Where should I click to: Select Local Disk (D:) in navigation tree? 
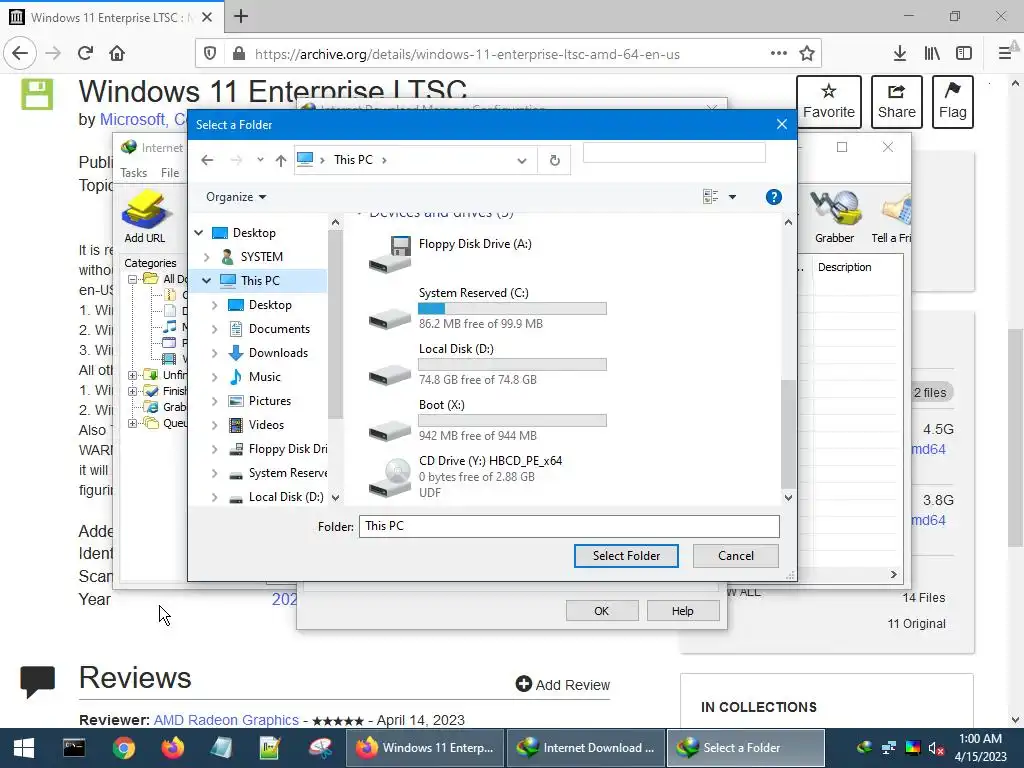click(x=286, y=497)
